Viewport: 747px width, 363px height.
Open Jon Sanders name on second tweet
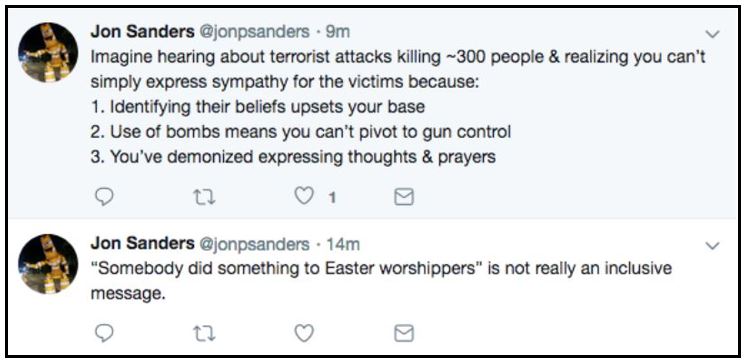142,244
